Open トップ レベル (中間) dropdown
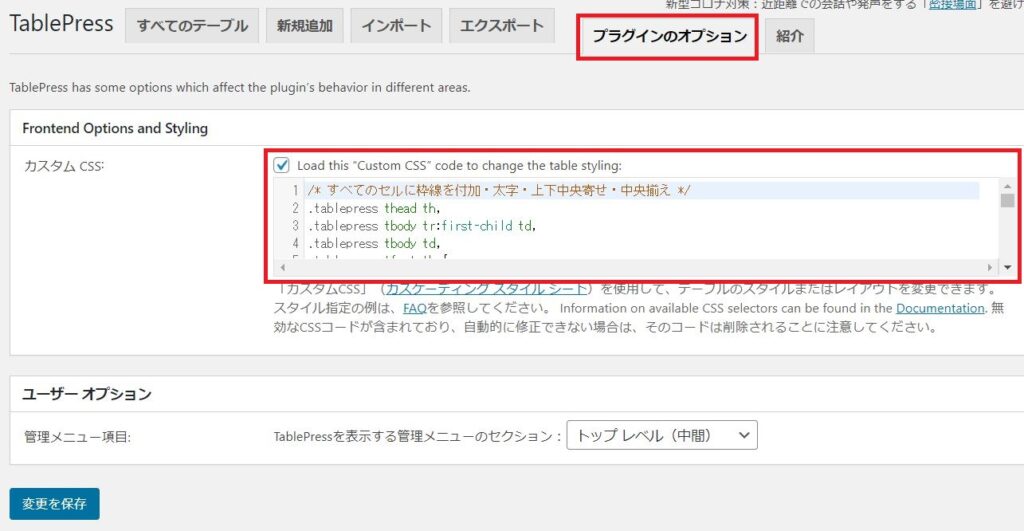1024x531 pixels. pyautogui.click(x=662, y=436)
